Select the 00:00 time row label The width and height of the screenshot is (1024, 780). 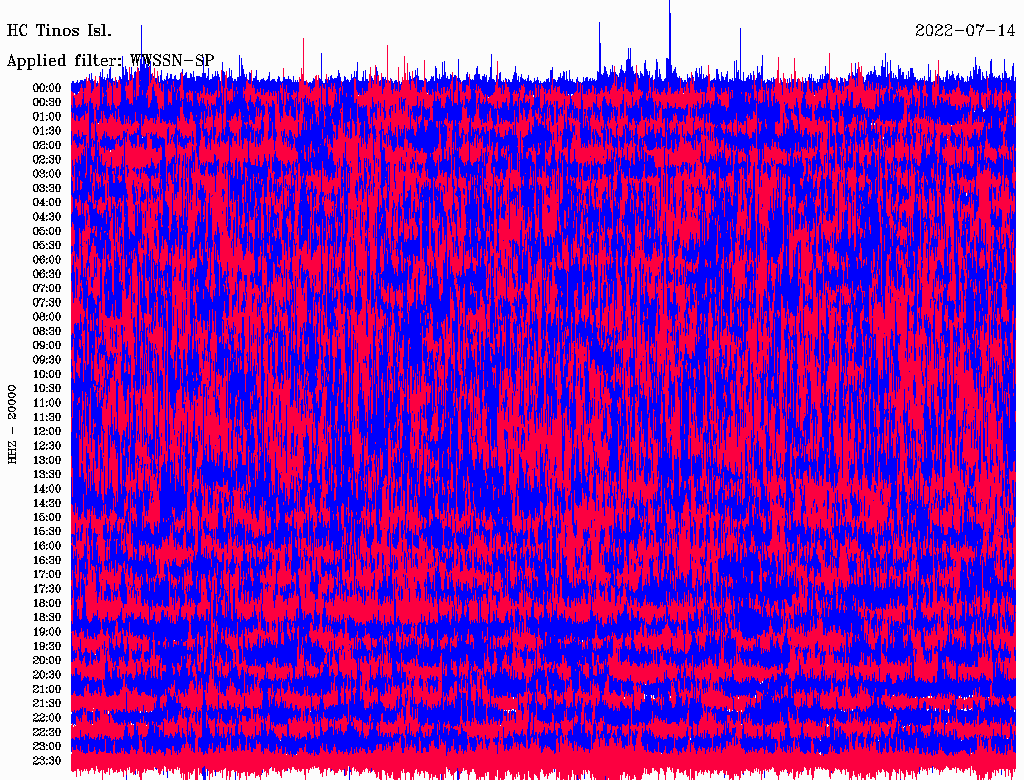[47, 88]
